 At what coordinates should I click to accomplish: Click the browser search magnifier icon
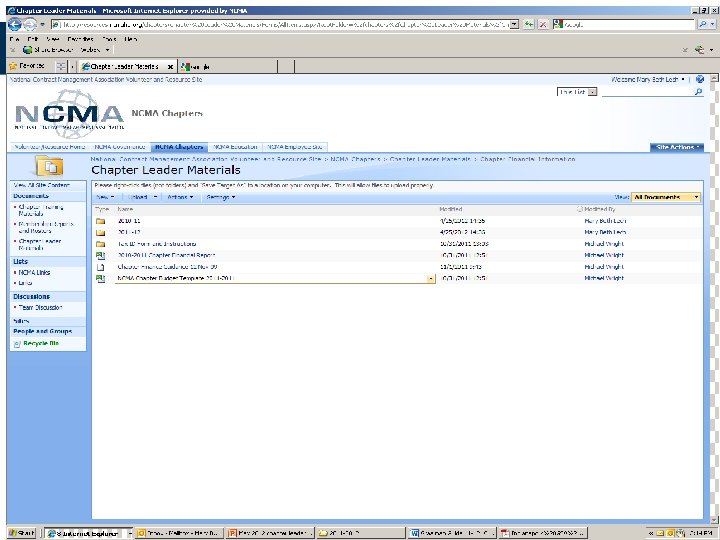703,24
